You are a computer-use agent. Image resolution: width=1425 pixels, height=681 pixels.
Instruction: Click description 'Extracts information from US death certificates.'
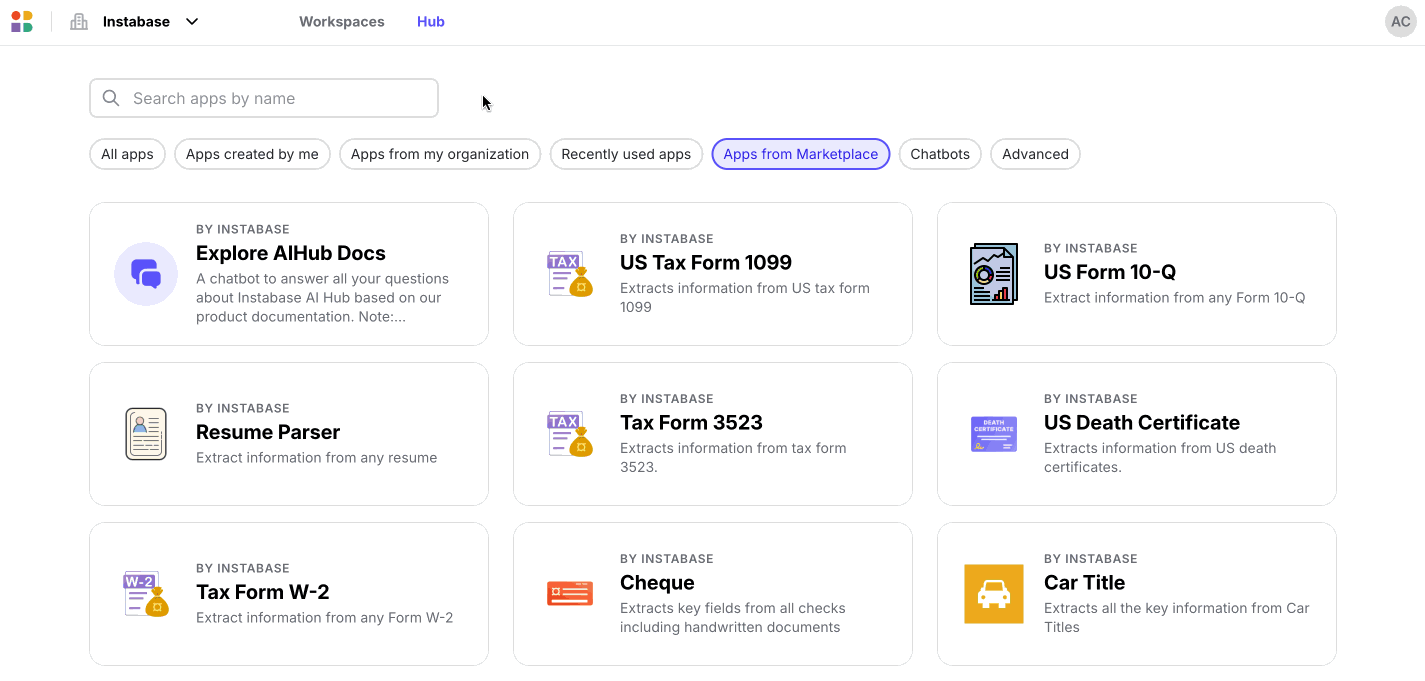[x=1160, y=458]
